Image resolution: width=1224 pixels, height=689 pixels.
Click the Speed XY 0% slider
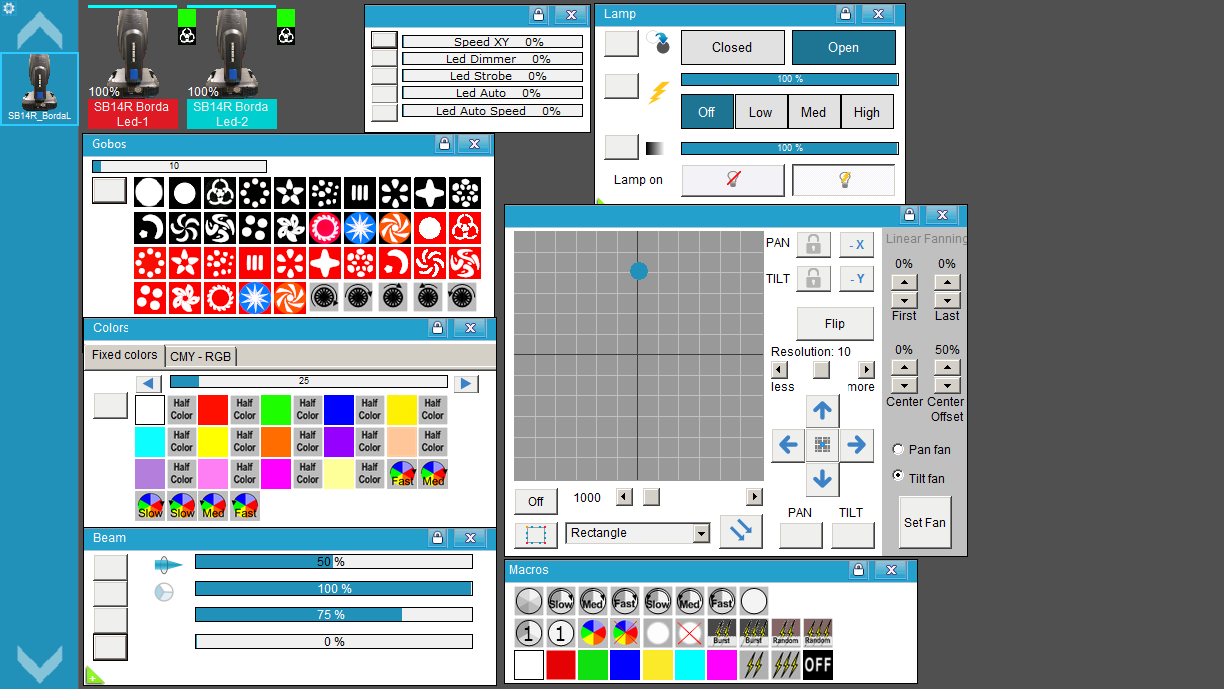coord(492,42)
